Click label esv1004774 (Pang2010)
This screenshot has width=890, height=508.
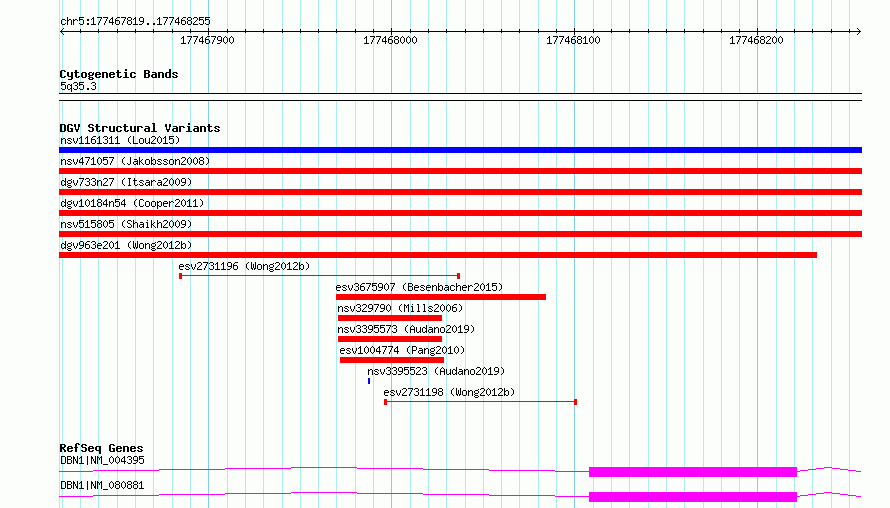click(x=402, y=350)
